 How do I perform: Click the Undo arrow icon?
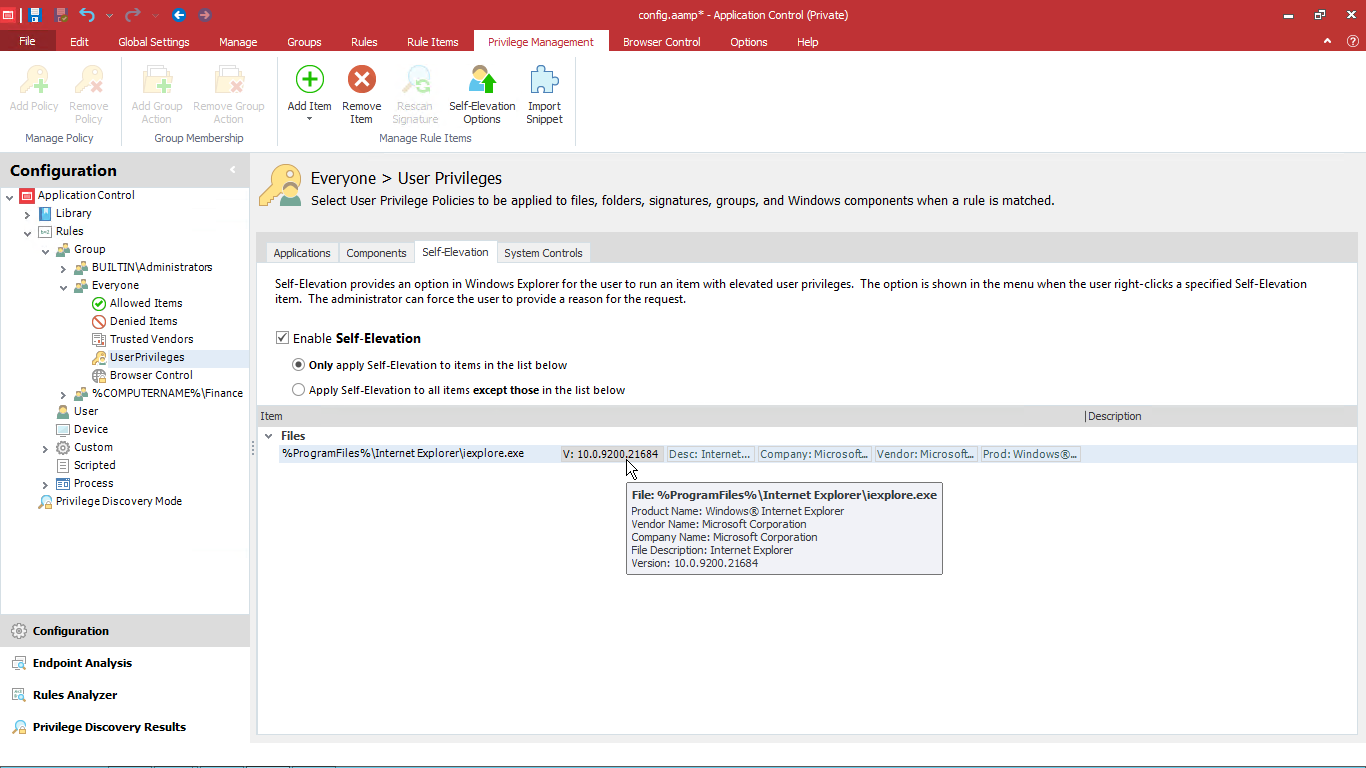[87, 15]
